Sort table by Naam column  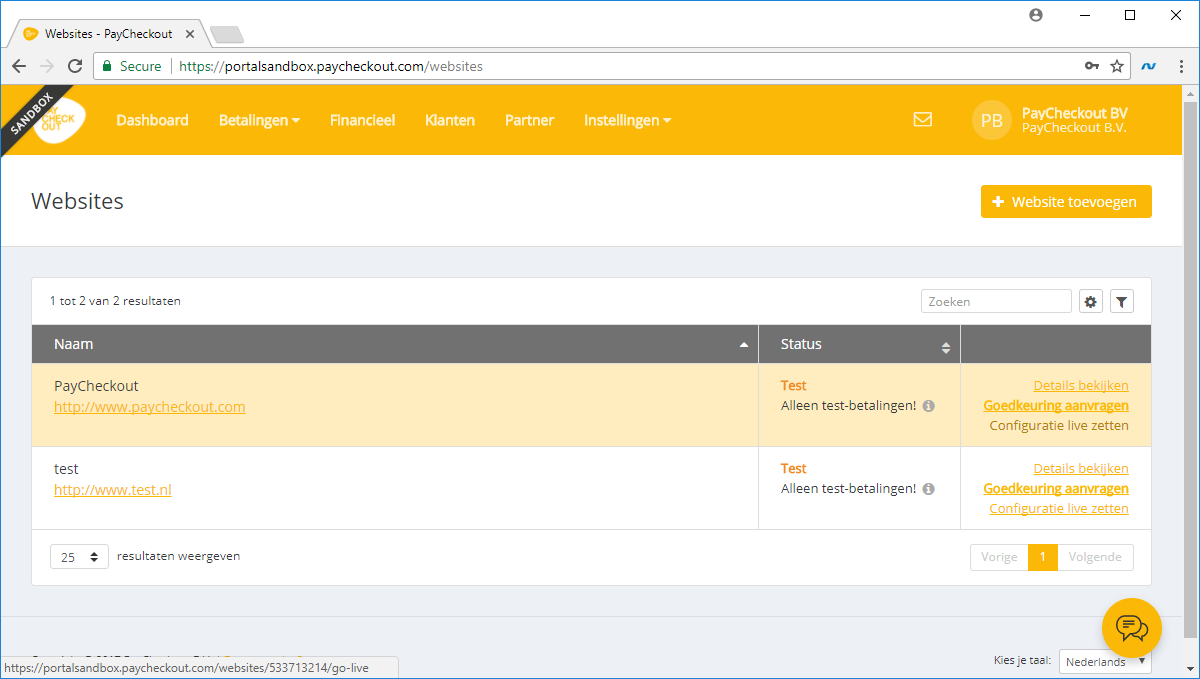(x=395, y=344)
